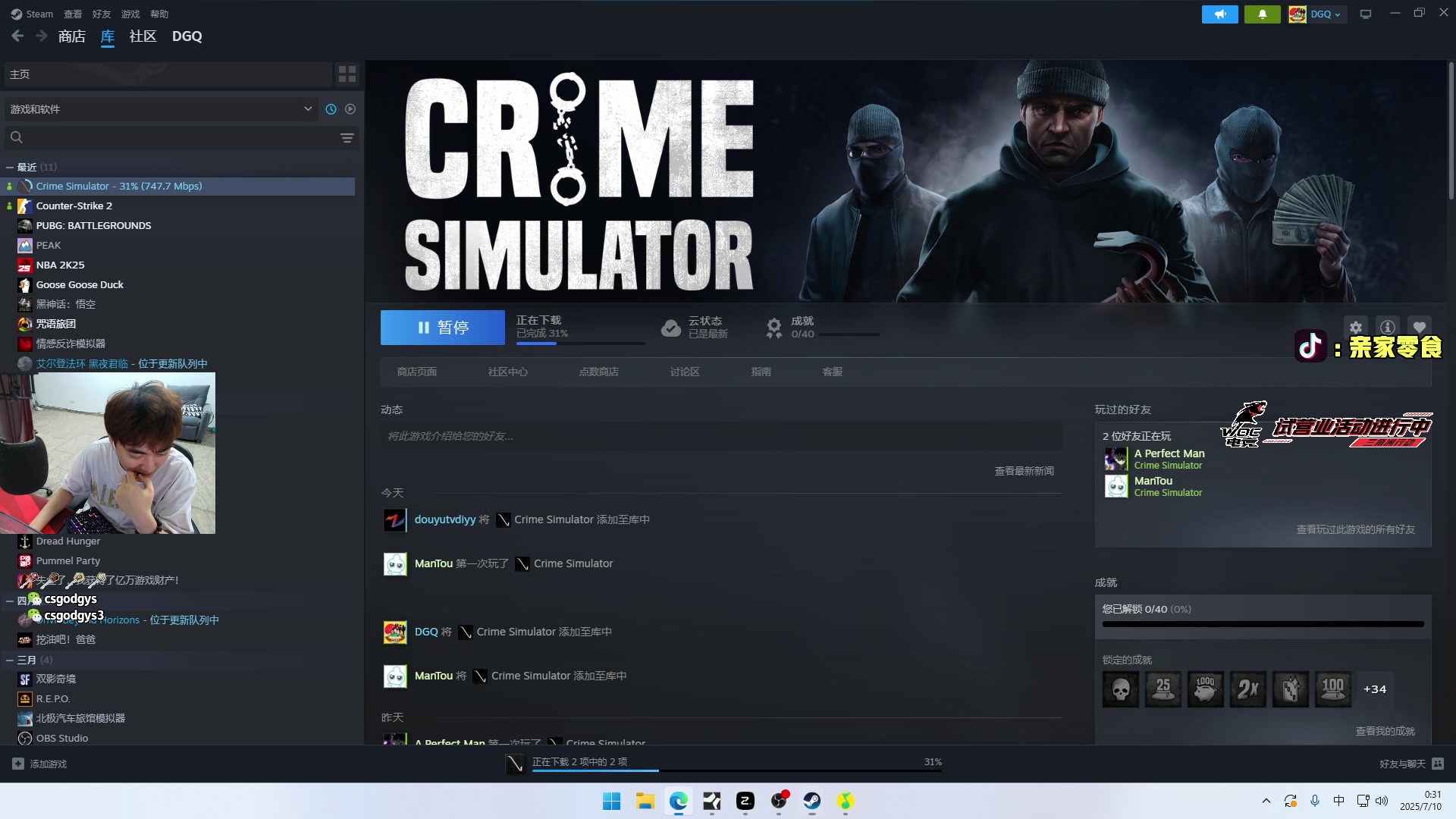Select 情感反诈模拟器 in the library

(71, 344)
